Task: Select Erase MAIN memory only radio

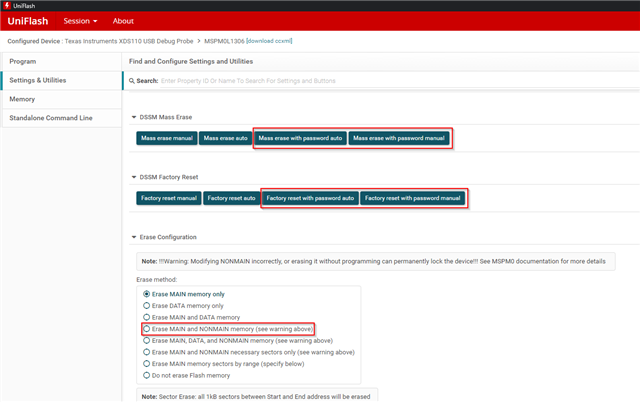Action: pyautogui.click(x=147, y=294)
